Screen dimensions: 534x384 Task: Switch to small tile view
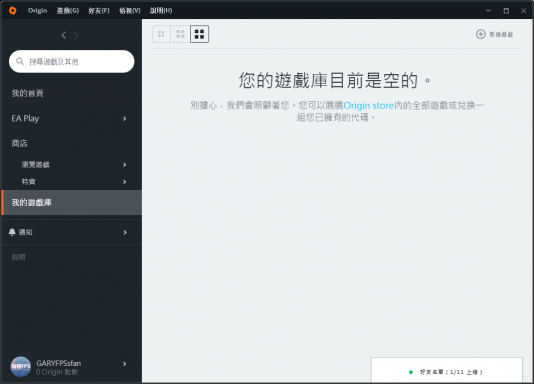(x=161, y=34)
